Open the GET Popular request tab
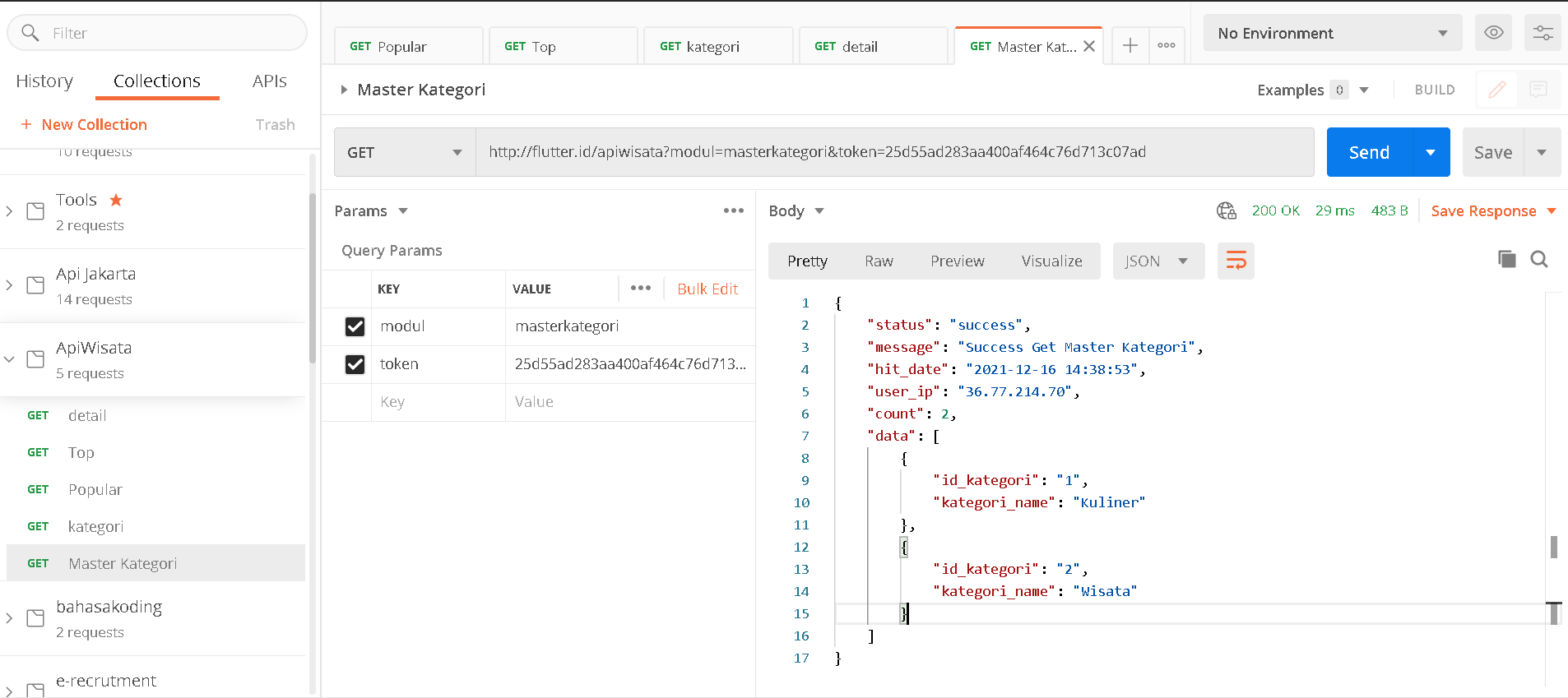The image size is (1568, 698). [409, 46]
